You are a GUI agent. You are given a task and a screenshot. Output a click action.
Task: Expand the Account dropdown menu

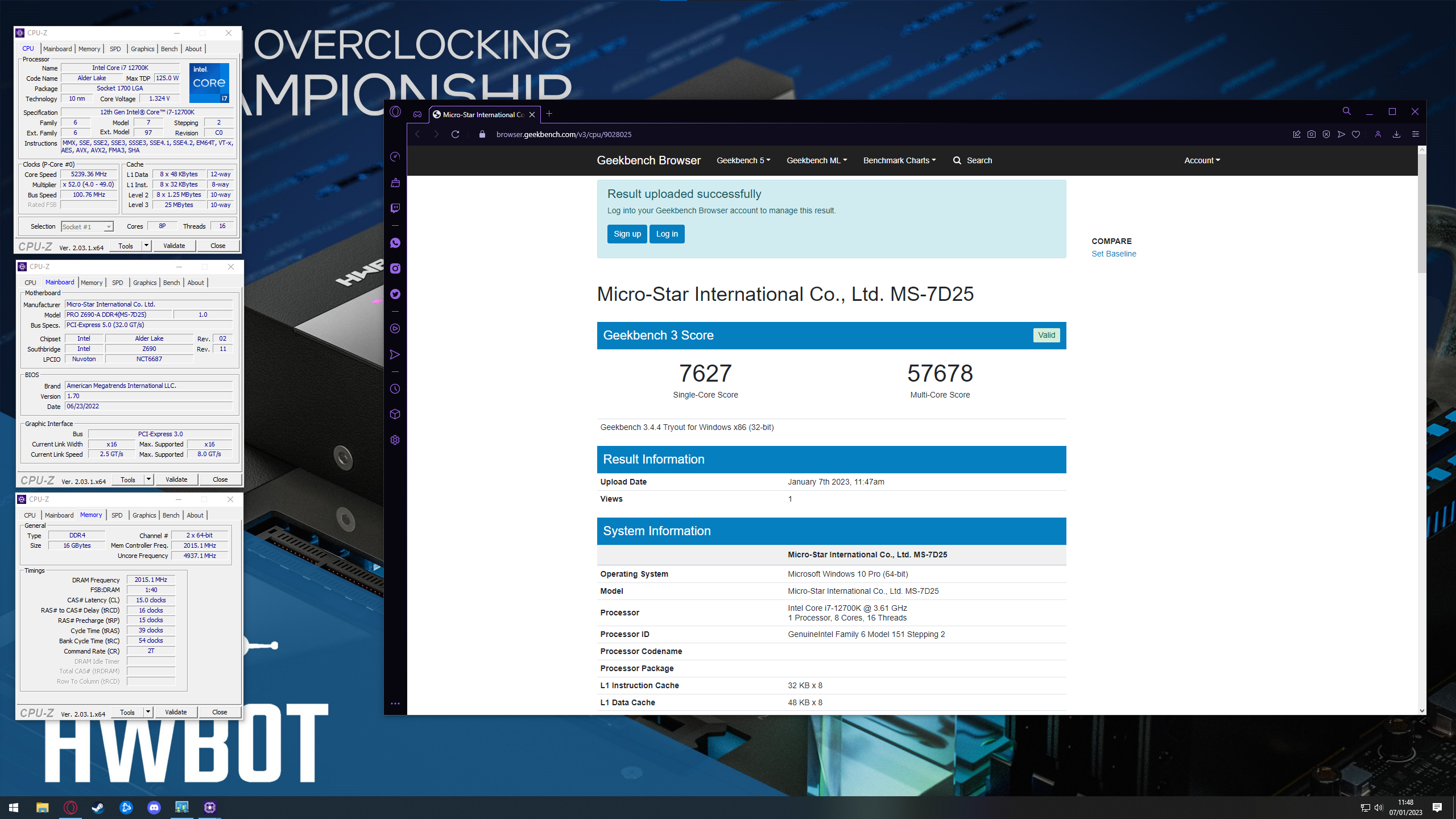coord(1202,160)
